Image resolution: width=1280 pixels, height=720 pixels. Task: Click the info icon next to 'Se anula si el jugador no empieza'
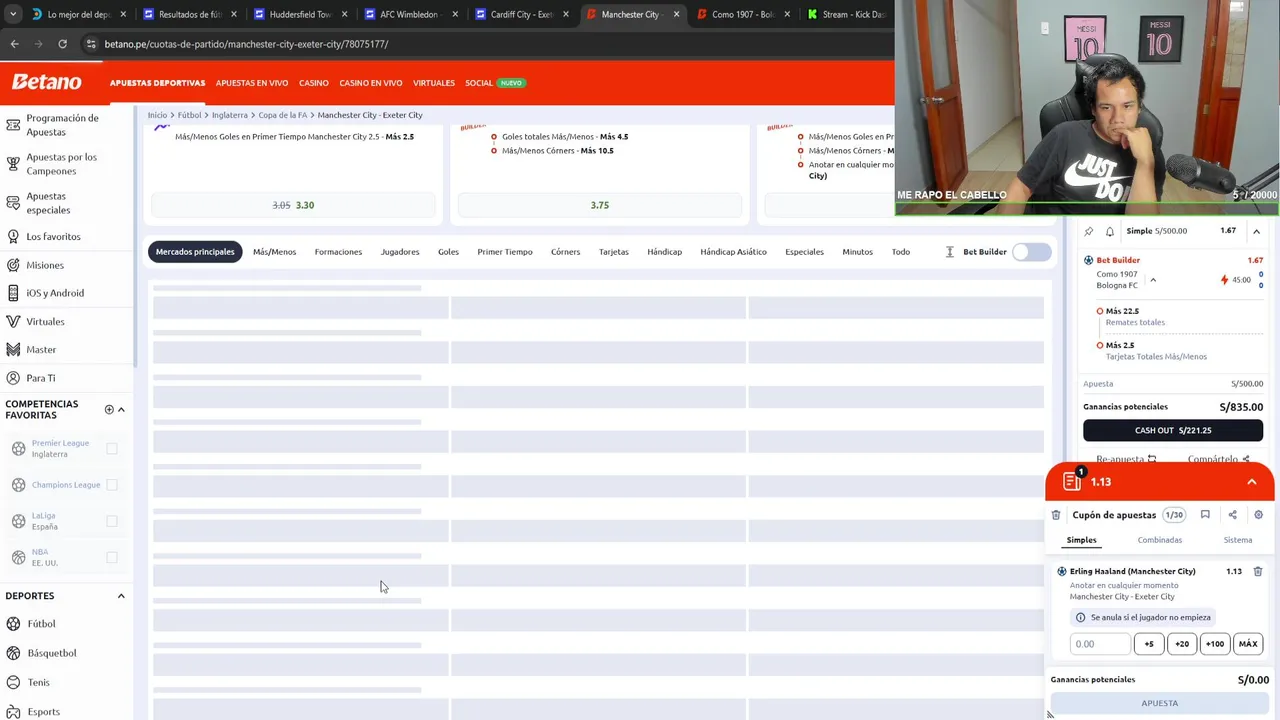pyautogui.click(x=1080, y=617)
